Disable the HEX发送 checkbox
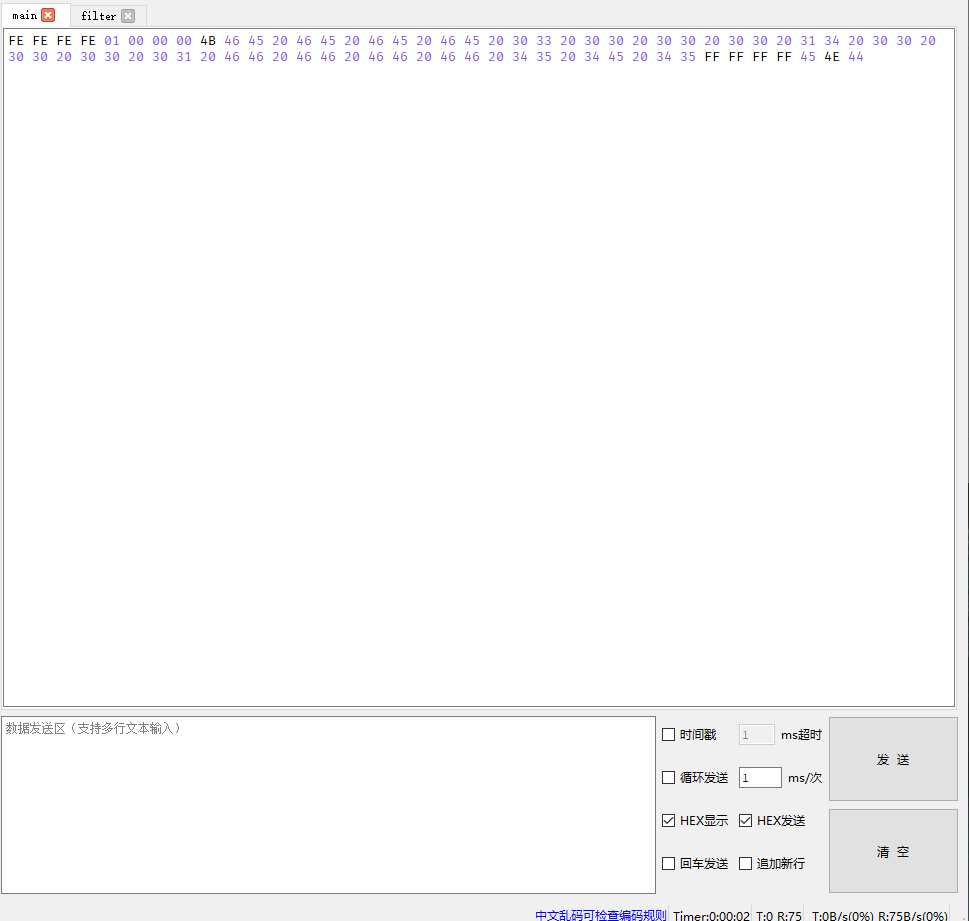969x921 pixels. 745,820
